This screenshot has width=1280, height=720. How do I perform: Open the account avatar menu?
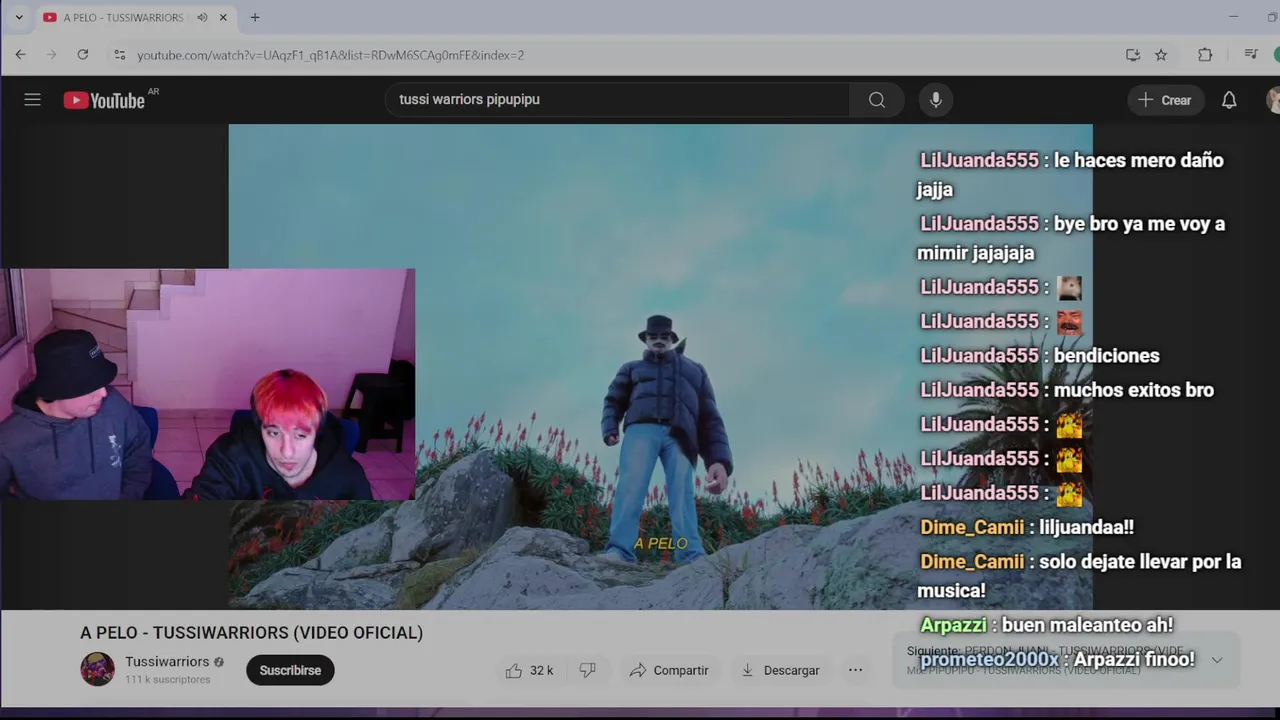(x=1273, y=100)
